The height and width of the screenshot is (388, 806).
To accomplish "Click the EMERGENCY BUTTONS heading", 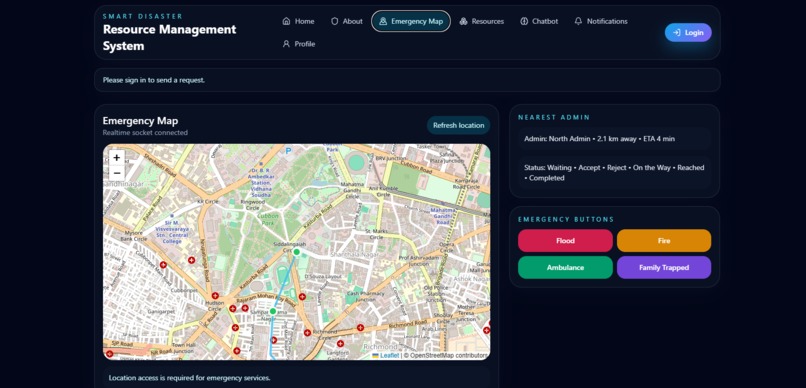I will [566, 219].
